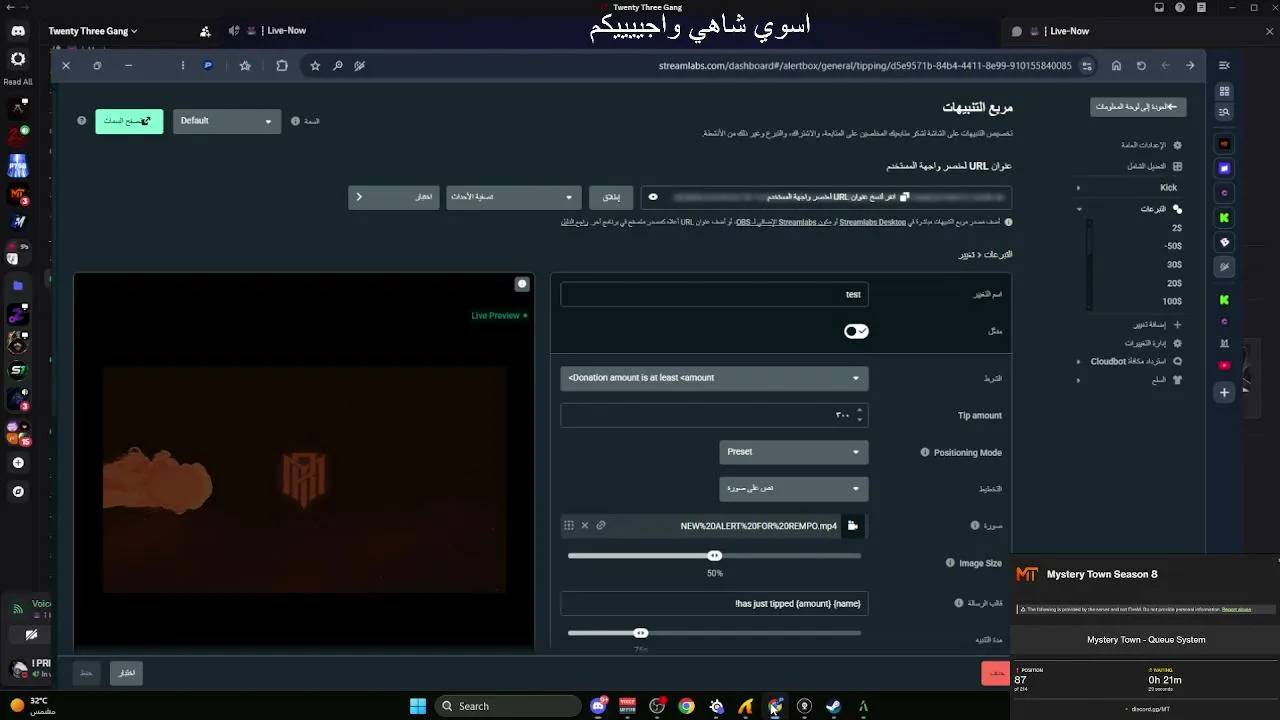Click the variation name field containing test
Viewport: 1280px width, 720px height.
pyautogui.click(x=714, y=294)
